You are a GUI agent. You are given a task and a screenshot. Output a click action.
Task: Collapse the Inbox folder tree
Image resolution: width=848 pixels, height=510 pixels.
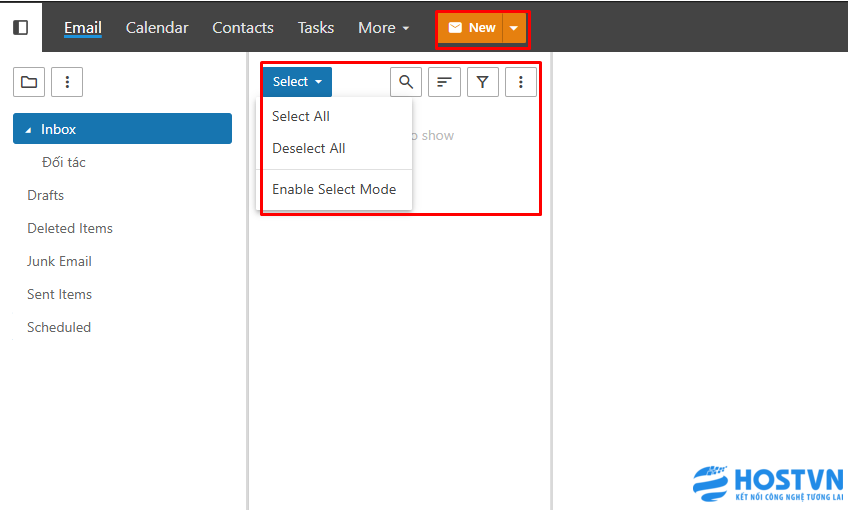[x=28, y=130]
